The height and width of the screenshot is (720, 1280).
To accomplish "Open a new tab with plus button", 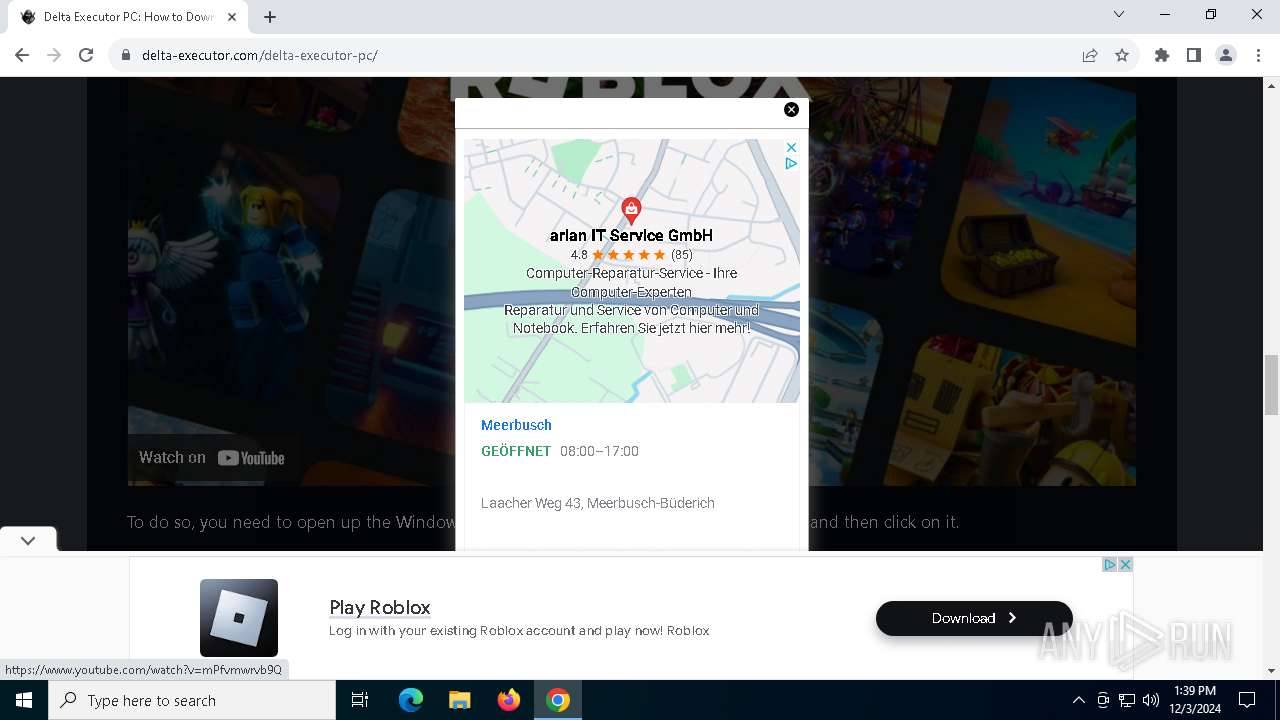I will tap(270, 17).
